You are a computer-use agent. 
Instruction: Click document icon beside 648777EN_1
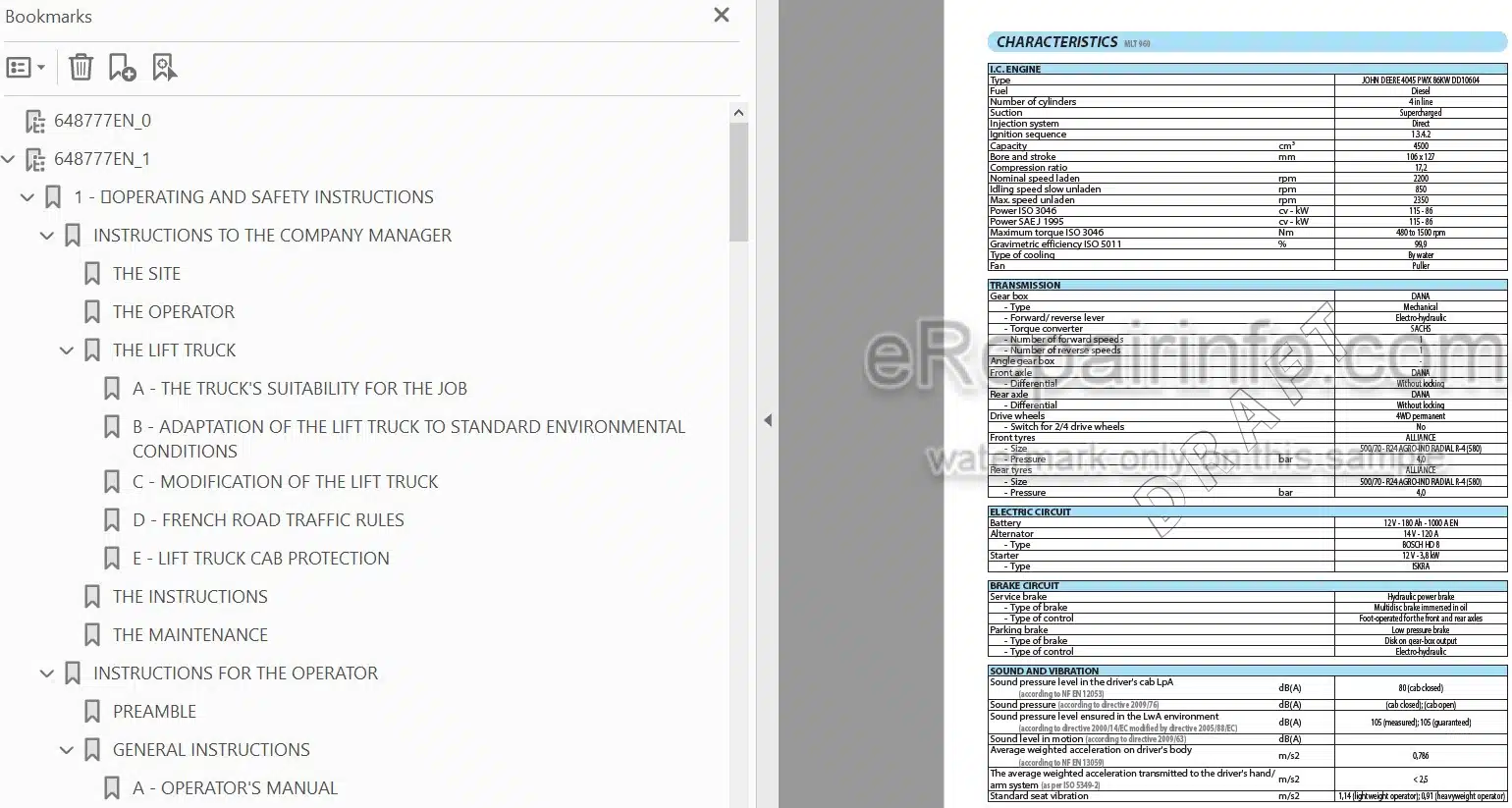click(34, 159)
